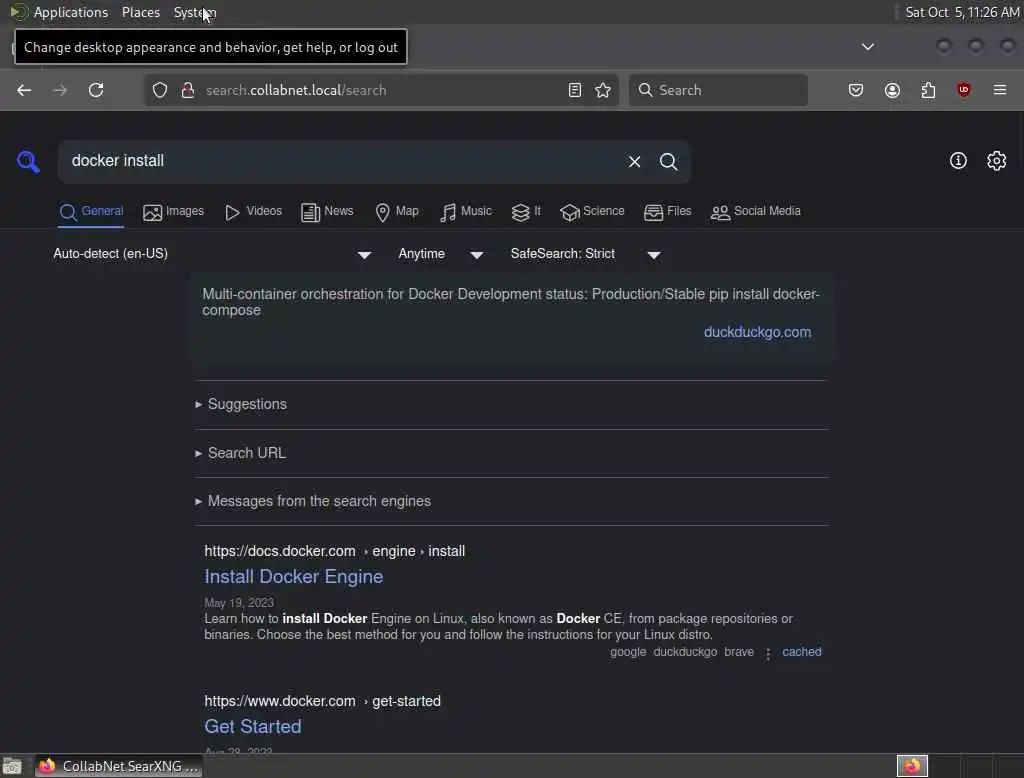Click the Firefox workspace icon in bottom panel
The image size is (1024, 778).
(x=912, y=766)
